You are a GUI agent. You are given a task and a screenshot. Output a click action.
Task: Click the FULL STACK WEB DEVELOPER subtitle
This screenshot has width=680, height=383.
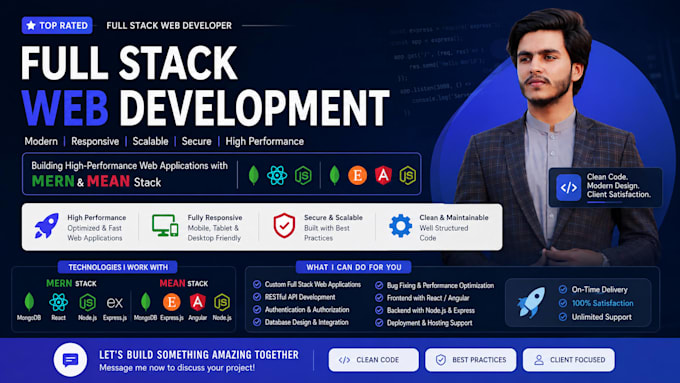click(x=169, y=26)
